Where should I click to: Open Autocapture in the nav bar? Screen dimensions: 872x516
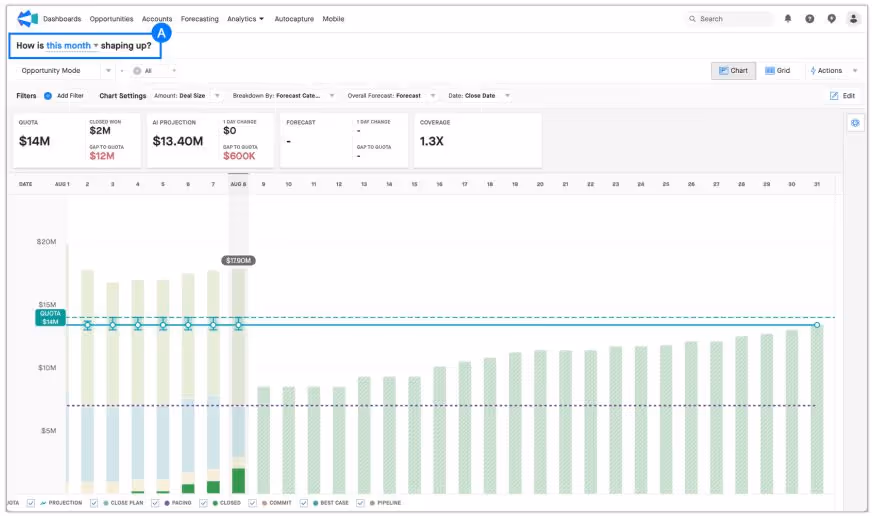tap(294, 19)
